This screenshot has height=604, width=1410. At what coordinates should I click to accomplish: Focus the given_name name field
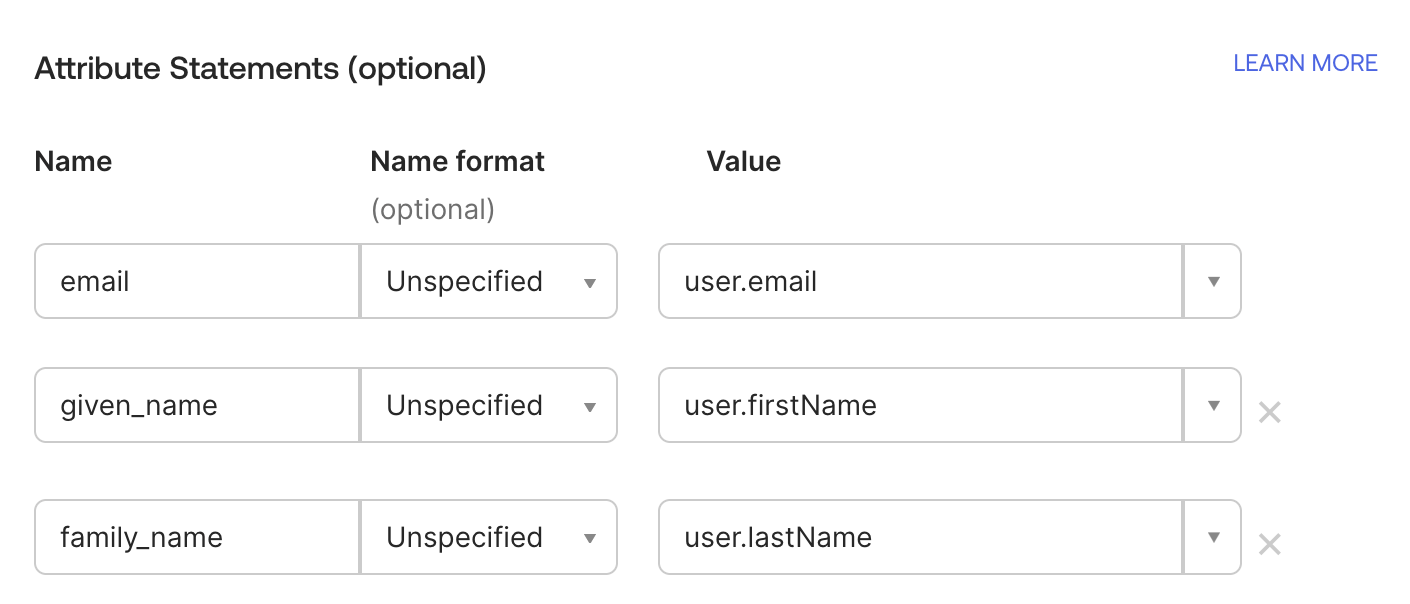(196, 406)
